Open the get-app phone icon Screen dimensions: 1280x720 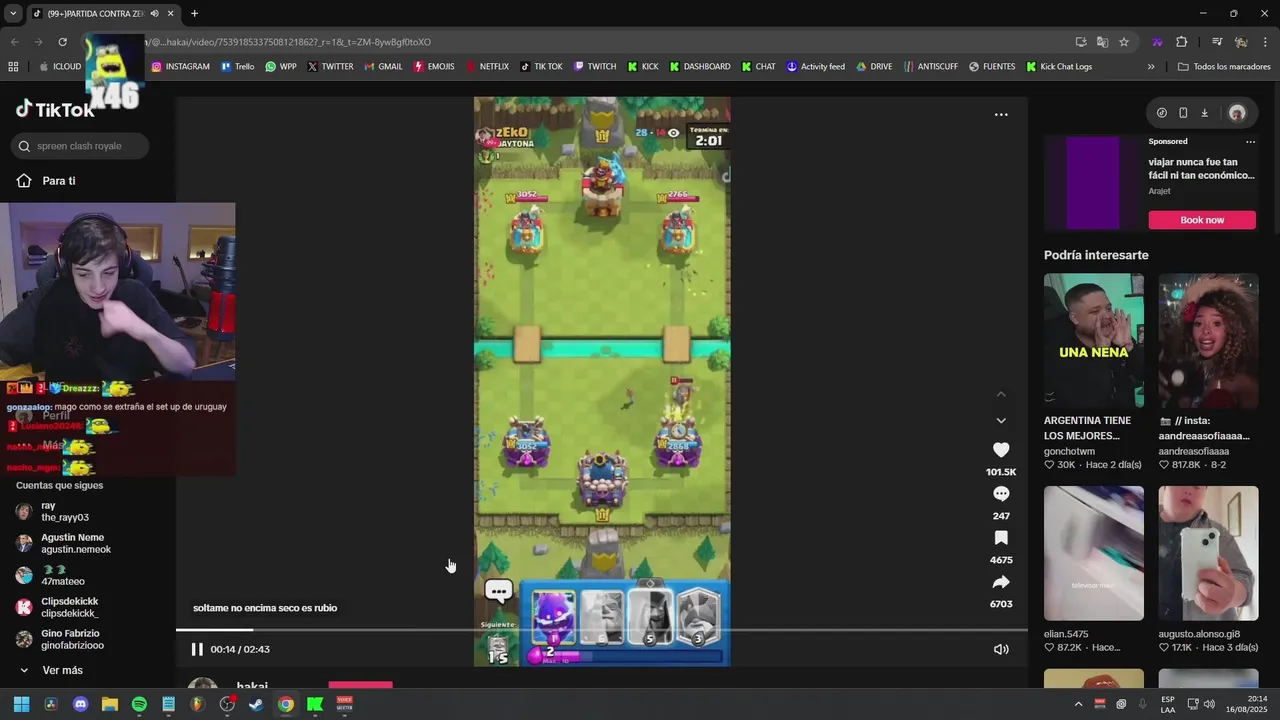(x=1183, y=113)
